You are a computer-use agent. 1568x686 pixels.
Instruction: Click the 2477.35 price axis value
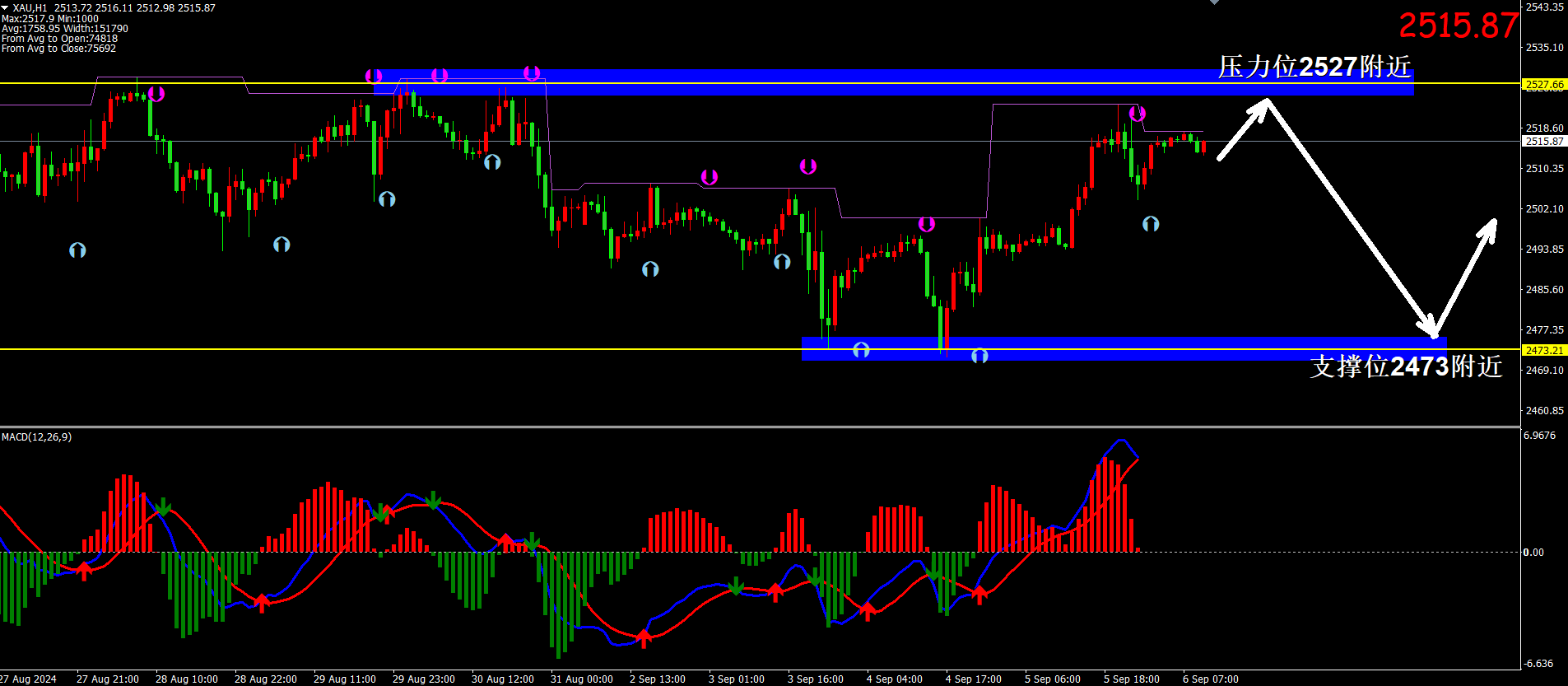coord(1544,329)
